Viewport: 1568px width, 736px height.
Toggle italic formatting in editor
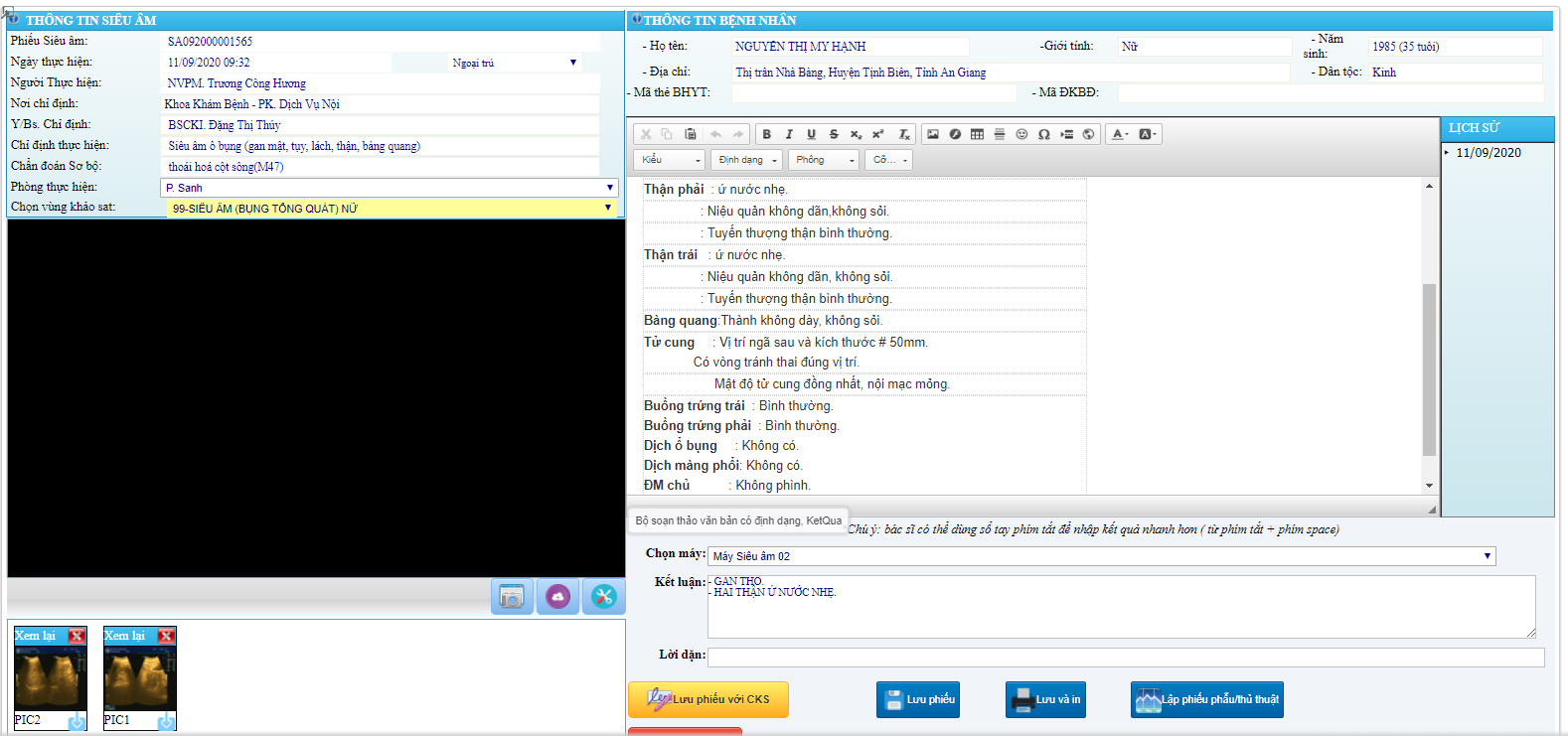click(x=789, y=134)
